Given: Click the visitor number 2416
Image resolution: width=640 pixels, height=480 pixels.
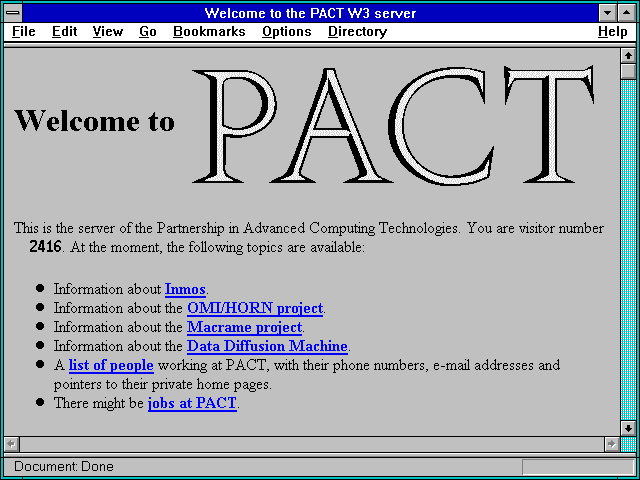Looking at the screenshot, I should coord(45,247).
